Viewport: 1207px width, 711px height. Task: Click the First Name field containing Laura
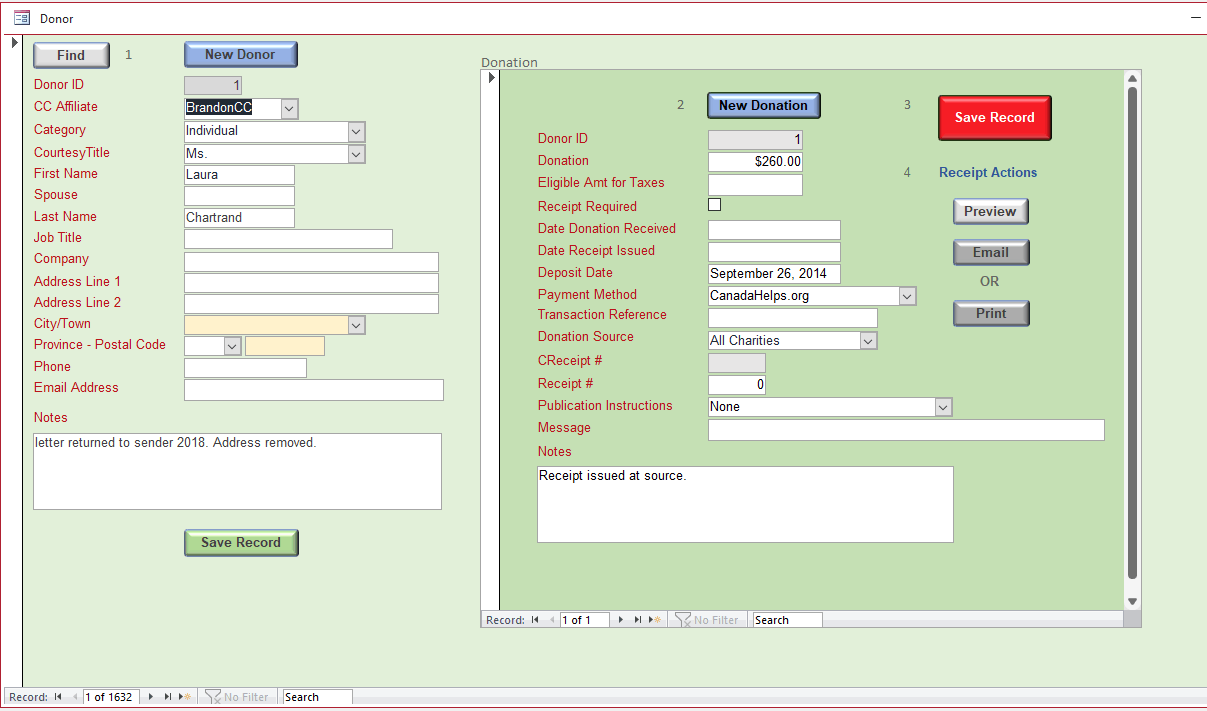coord(239,175)
